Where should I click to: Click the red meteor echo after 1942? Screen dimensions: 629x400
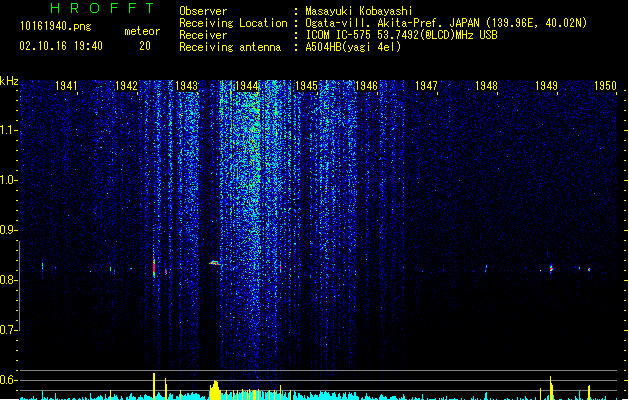coord(154,267)
